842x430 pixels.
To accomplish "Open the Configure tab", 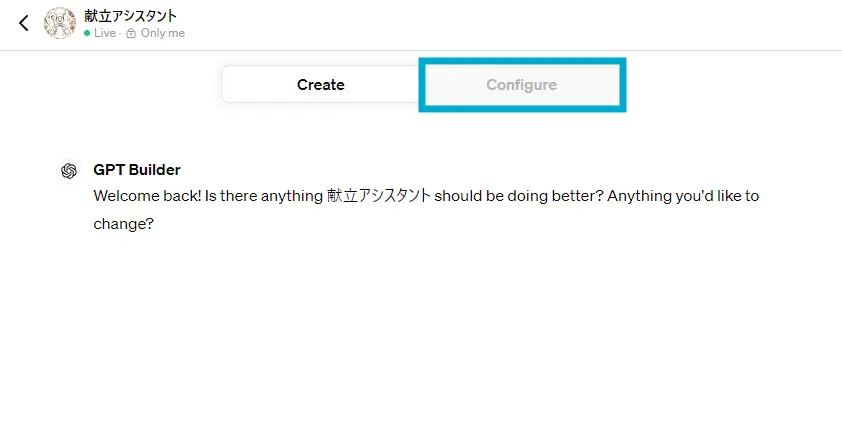I will [x=521, y=85].
